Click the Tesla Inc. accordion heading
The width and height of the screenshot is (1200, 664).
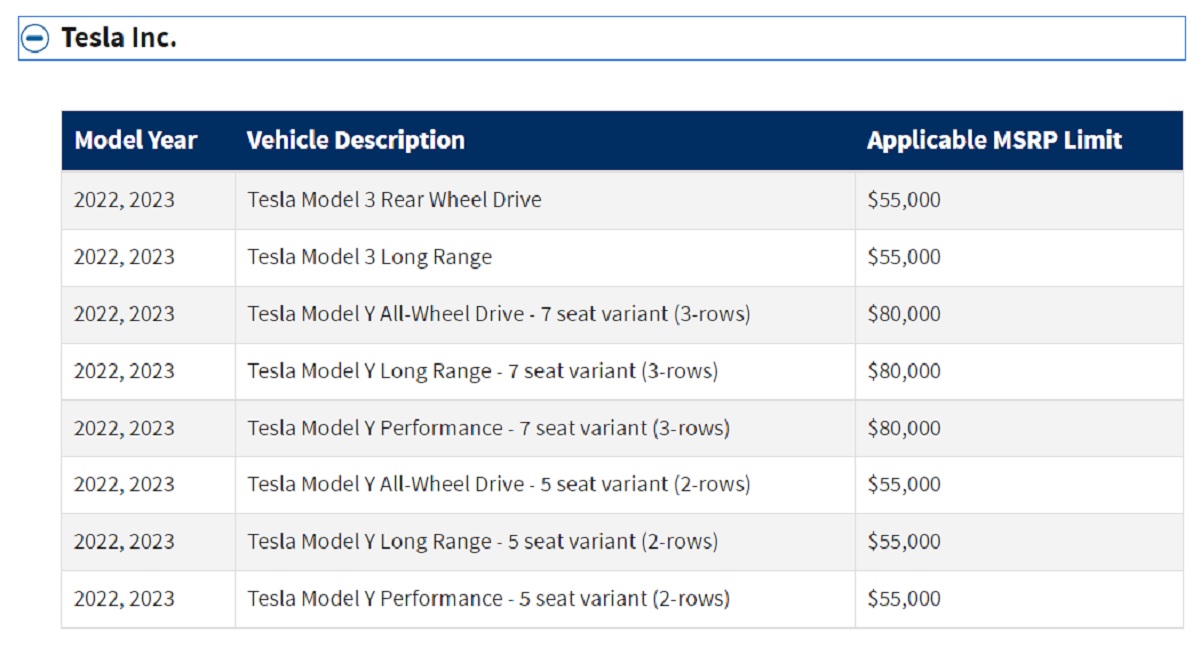(x=119, y=38)
